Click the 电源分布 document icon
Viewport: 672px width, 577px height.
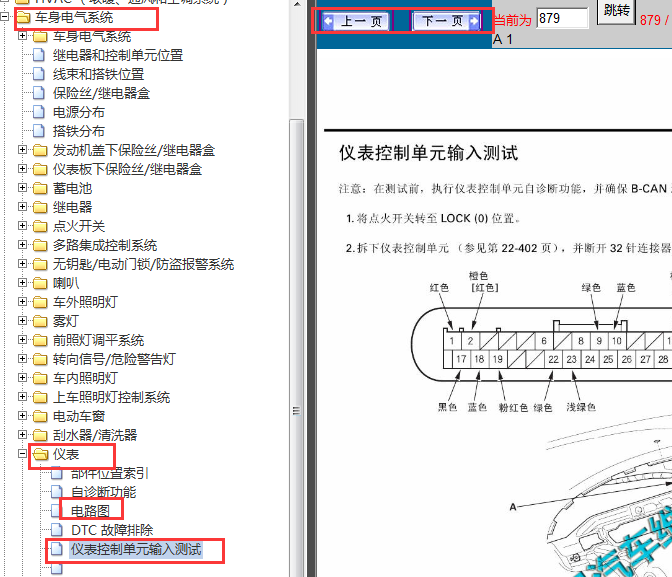(x=39, y=112)
